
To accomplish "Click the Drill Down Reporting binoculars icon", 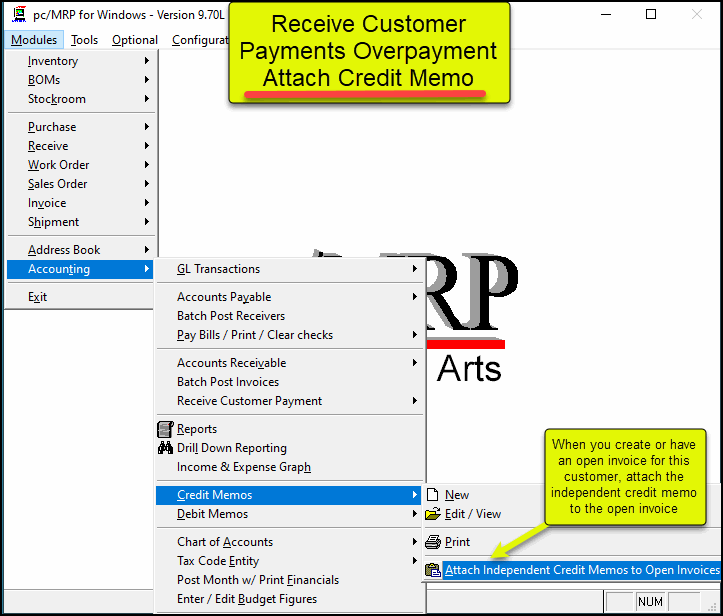I will pyautogui.click(x=166, y=448).
